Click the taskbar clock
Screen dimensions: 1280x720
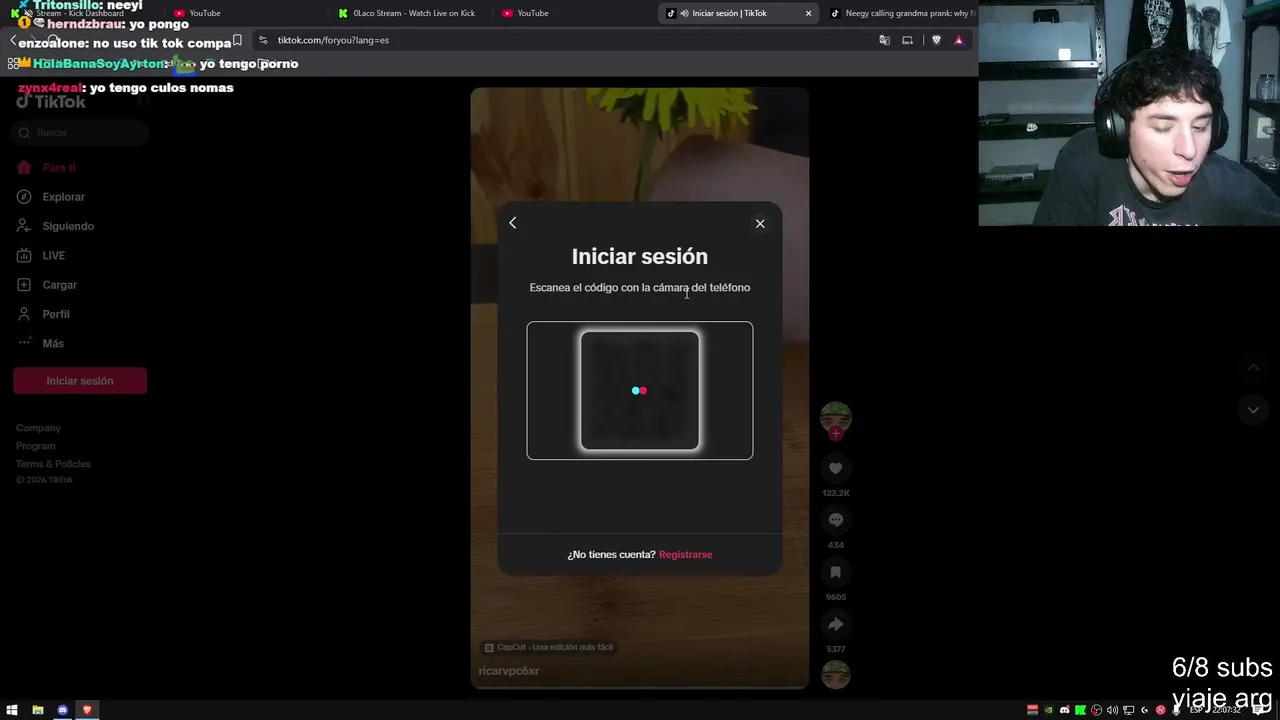pyautogui.click(x=1227, y=710)
